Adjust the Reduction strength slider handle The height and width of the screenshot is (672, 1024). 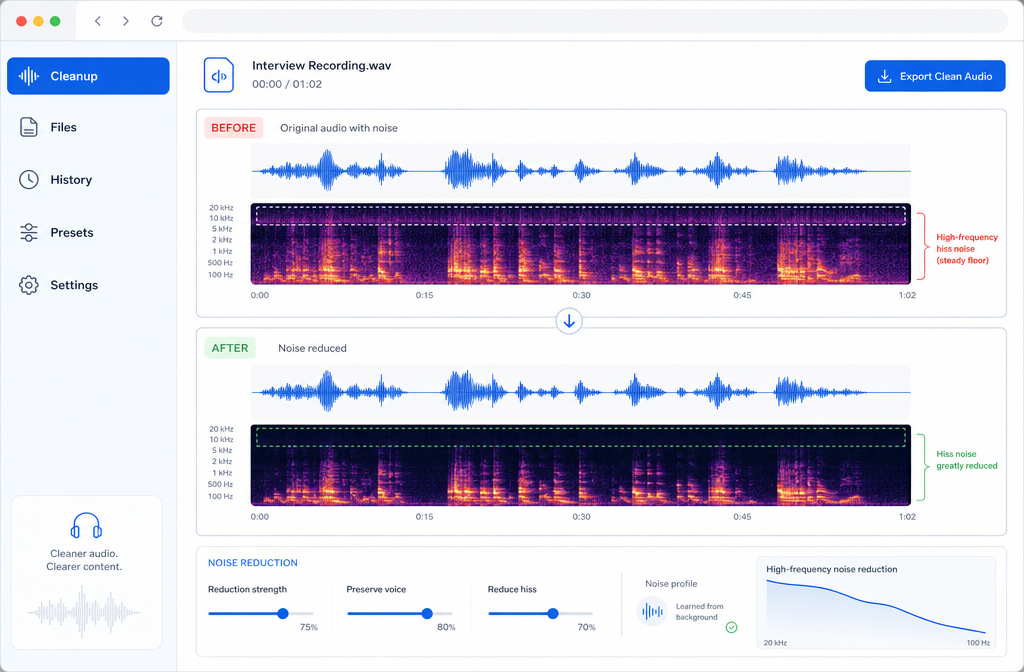pos(283,613)
